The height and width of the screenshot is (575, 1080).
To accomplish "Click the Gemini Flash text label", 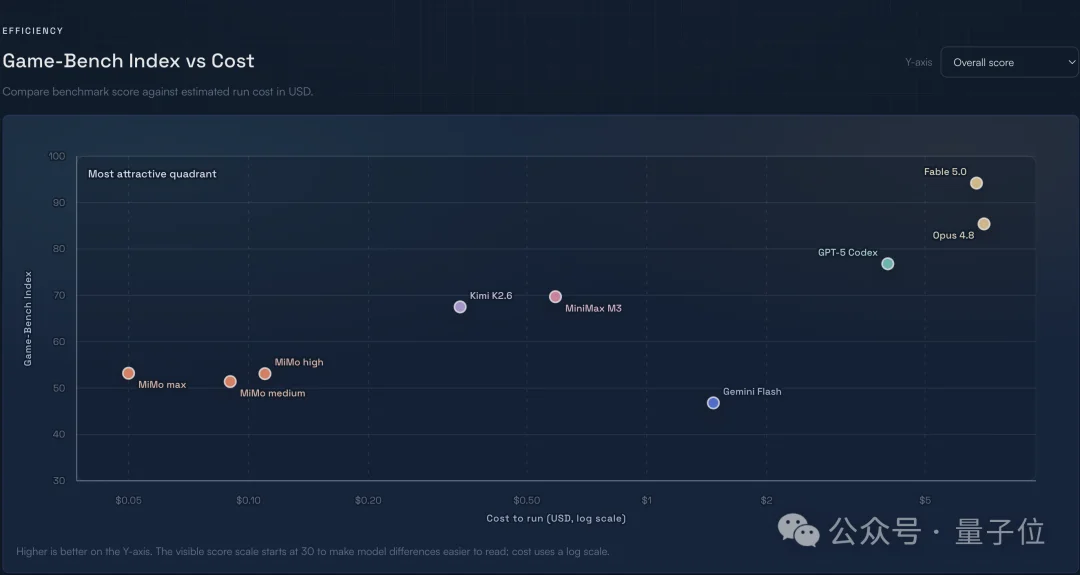I will tap(752, 391).
